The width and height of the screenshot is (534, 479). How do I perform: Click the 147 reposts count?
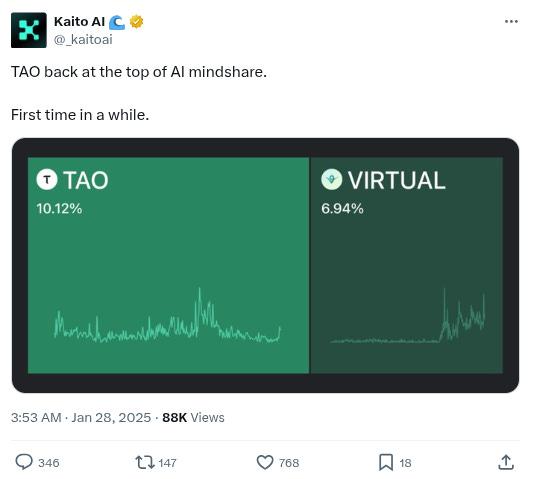coord(167,463)
